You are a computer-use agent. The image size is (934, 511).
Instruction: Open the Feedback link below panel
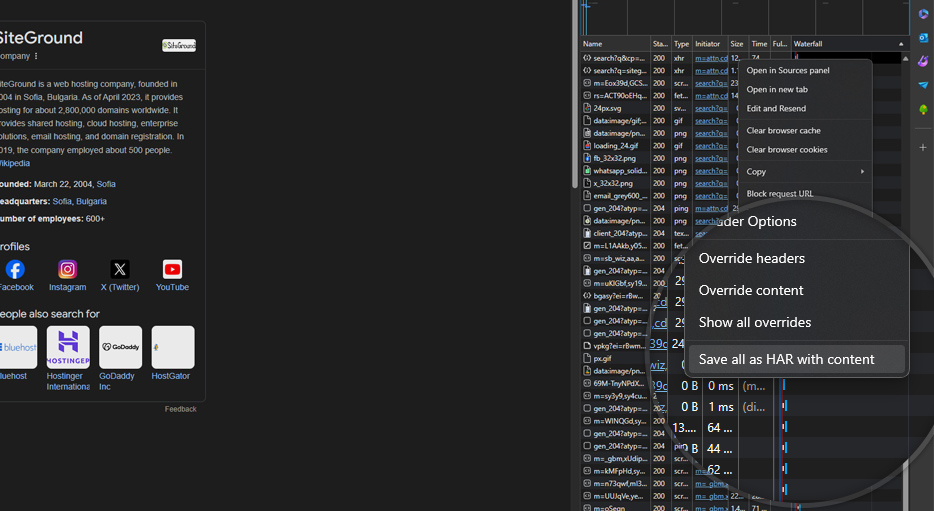180,409
